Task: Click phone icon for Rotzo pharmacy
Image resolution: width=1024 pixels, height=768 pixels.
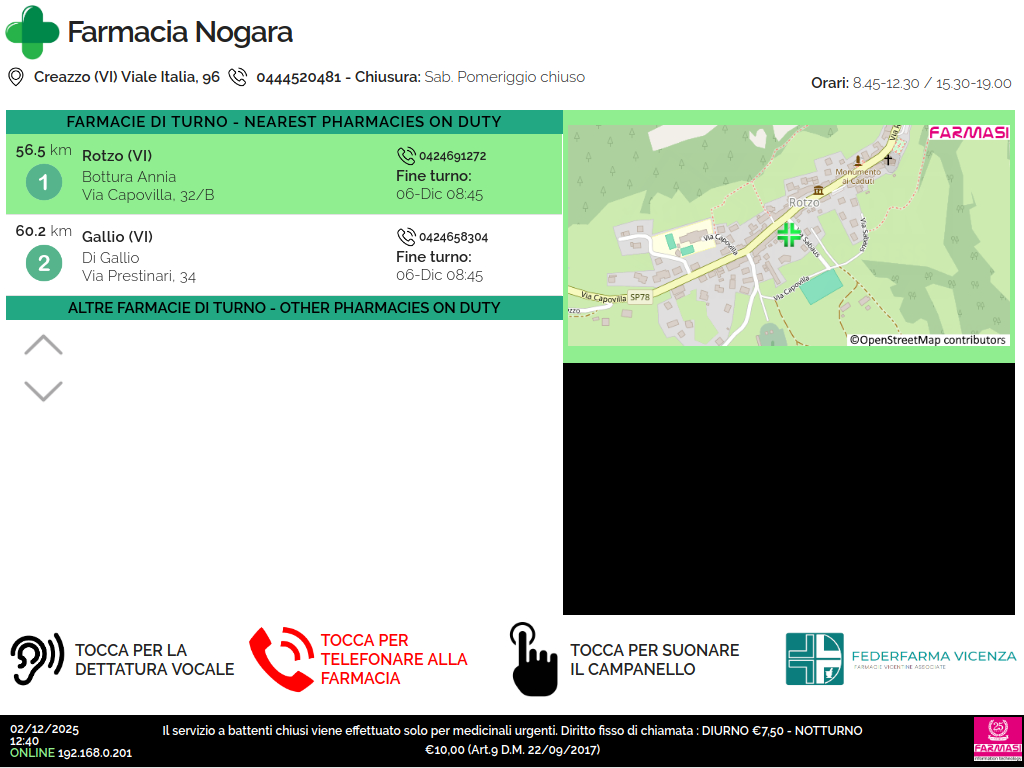Action: [406, 156]
